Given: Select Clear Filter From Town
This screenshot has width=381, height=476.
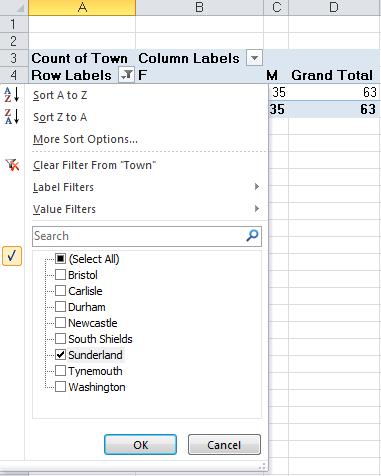Looking at the screenshot, I should coord(94,165).
